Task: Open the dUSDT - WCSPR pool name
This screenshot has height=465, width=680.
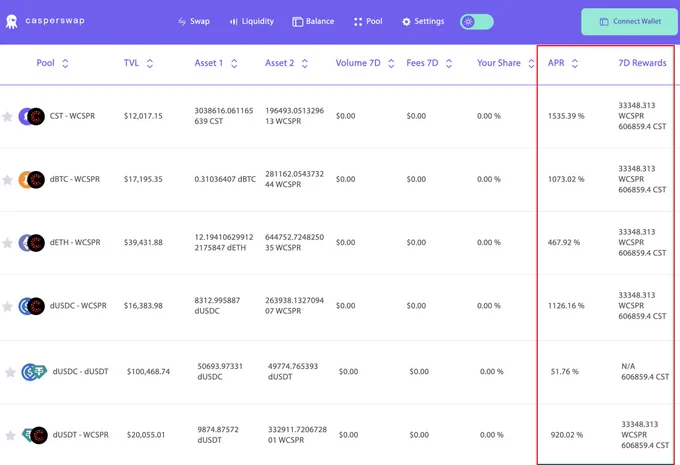Action: click(81, 435)
